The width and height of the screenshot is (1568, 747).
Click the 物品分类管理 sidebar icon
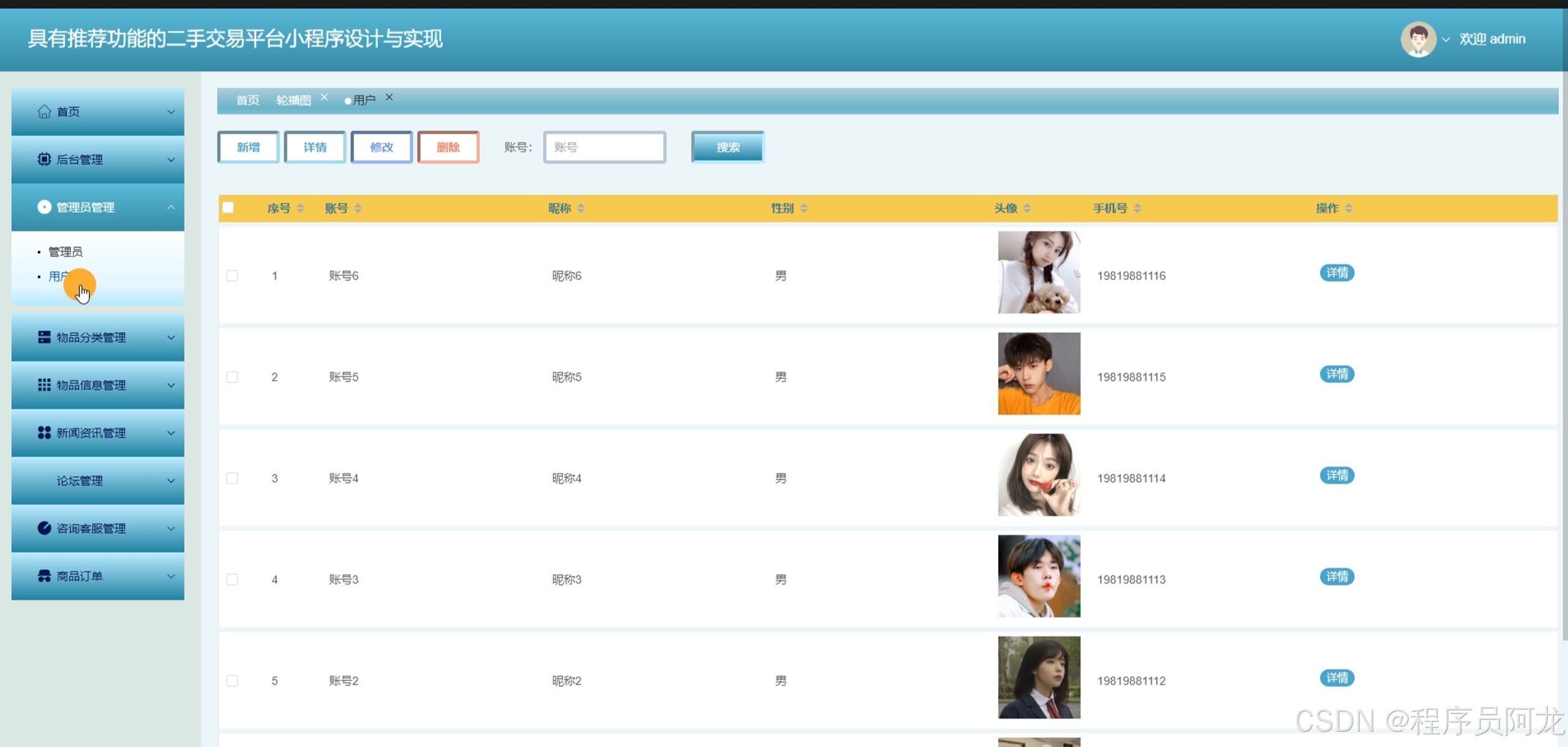tap(44, 337)
